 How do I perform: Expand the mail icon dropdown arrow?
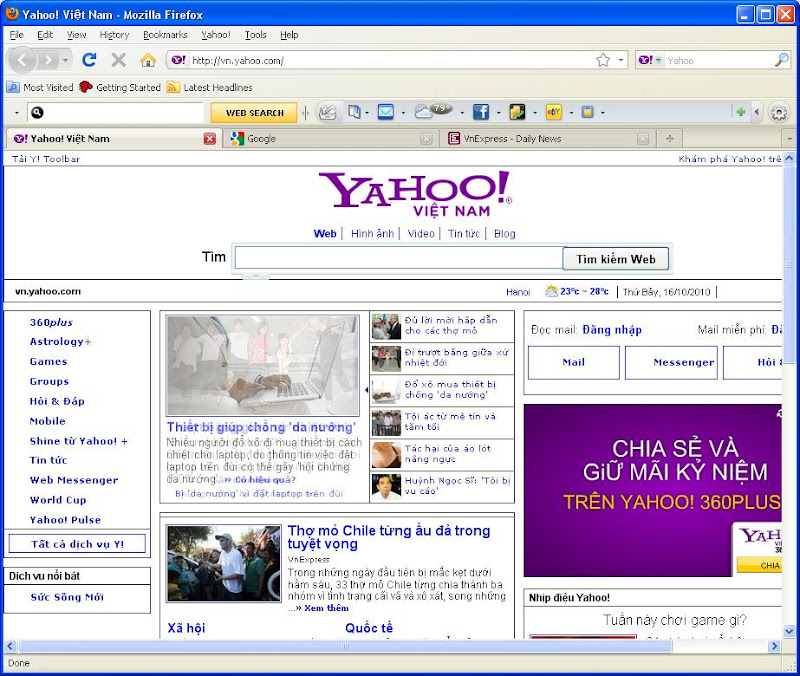[x=403, y=112]
